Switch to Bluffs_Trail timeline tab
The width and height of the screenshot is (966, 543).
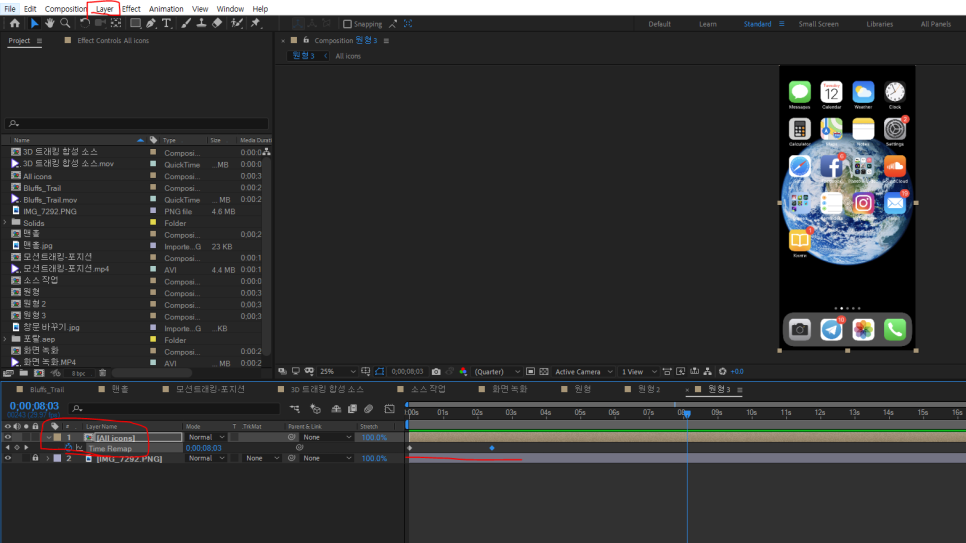pos(47,390)
